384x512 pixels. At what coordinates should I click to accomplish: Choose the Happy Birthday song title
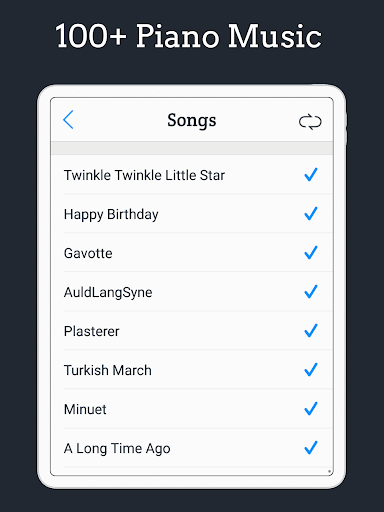111,214
